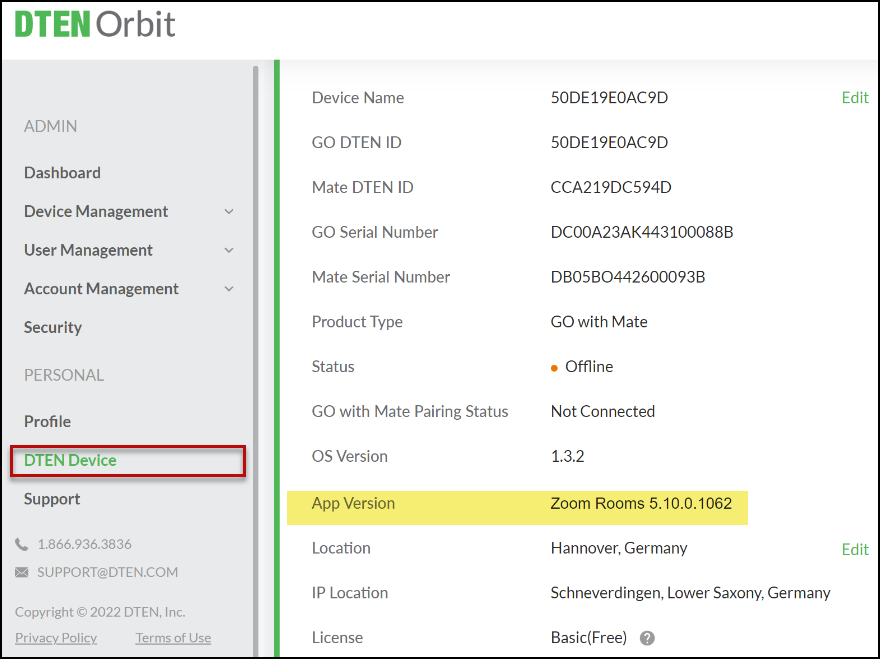The width and height of the screenshot is (880, 659).
Task: Open Account Management in the sidebar
Action: pos(101,289)
